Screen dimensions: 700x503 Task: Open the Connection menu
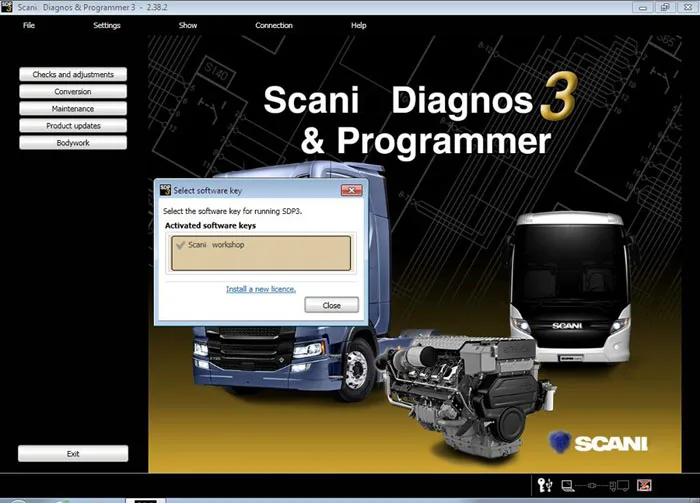pos(274,25)
